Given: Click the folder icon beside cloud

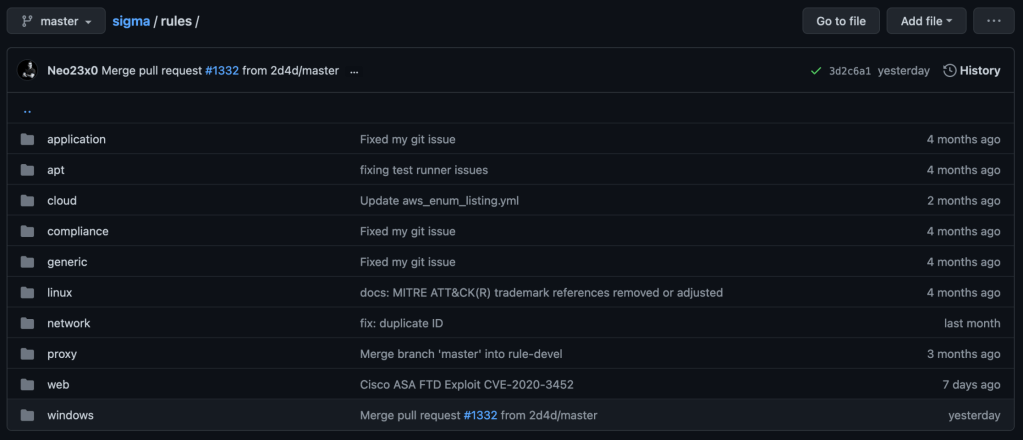Looking at the screenshot, I should (x=27, y=201).
